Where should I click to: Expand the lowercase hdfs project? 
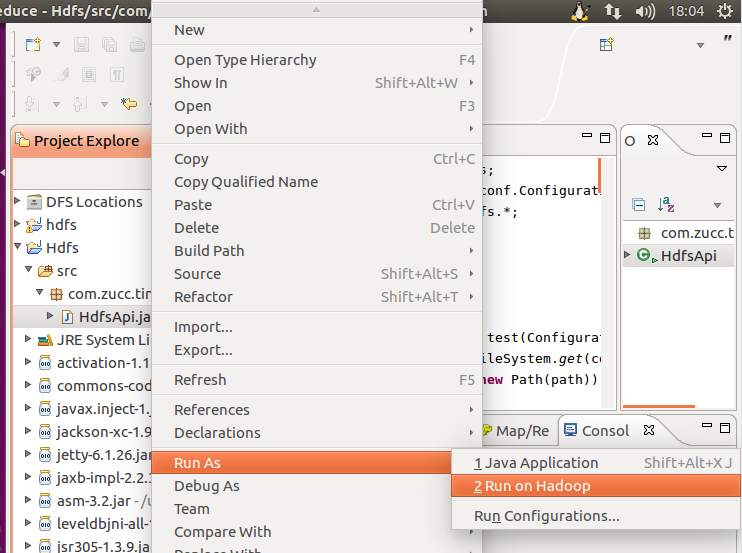pos(17,223)
